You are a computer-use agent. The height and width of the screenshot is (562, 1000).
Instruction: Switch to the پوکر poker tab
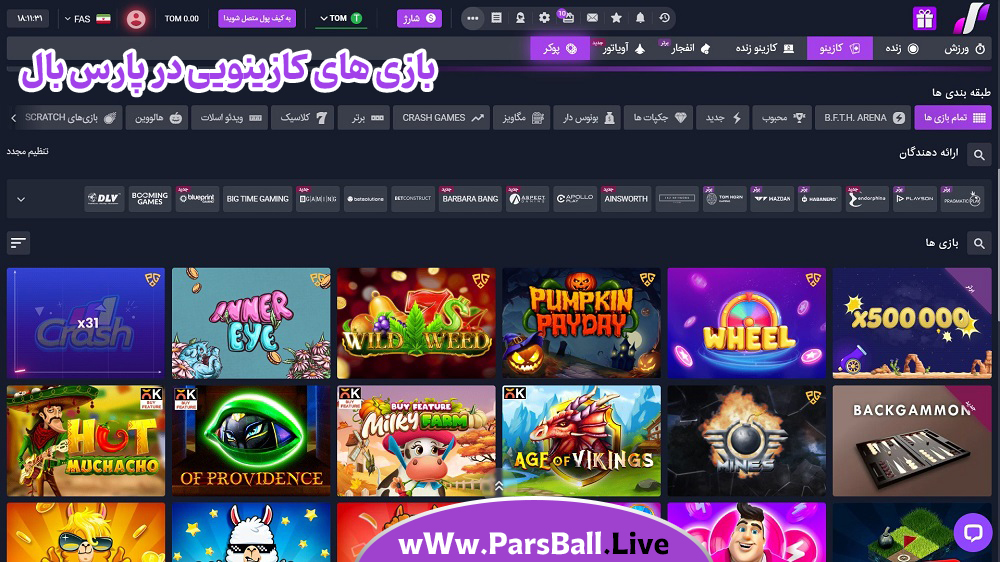560,48
